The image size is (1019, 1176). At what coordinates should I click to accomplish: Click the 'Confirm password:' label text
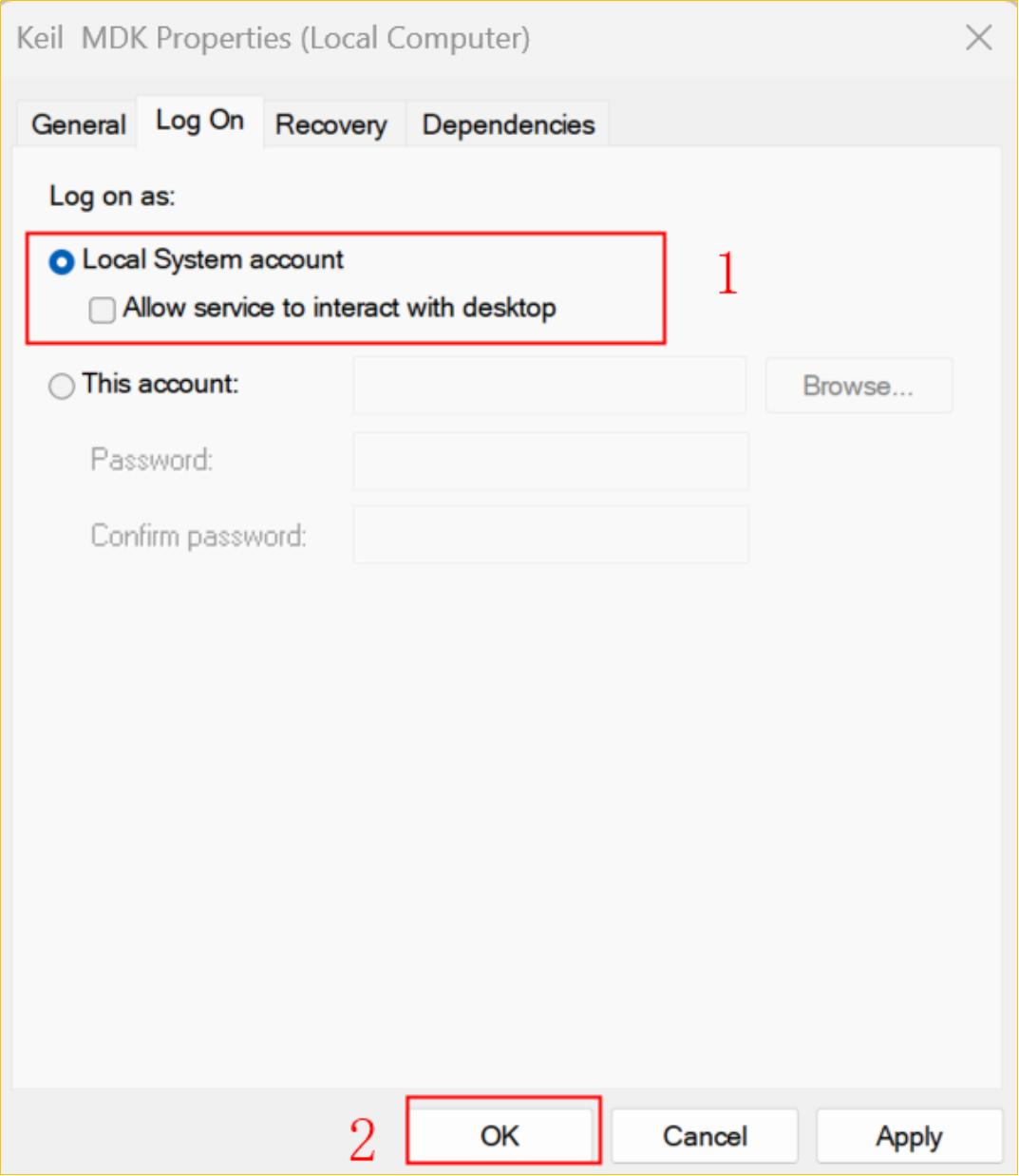click(198, 536)
